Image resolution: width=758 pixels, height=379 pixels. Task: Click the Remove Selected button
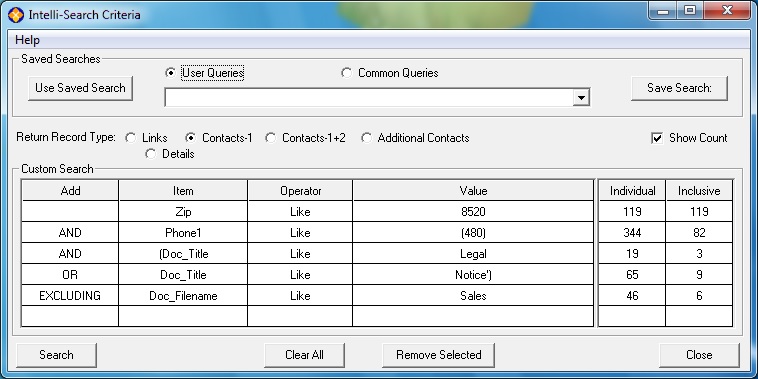tap(438, 355)
